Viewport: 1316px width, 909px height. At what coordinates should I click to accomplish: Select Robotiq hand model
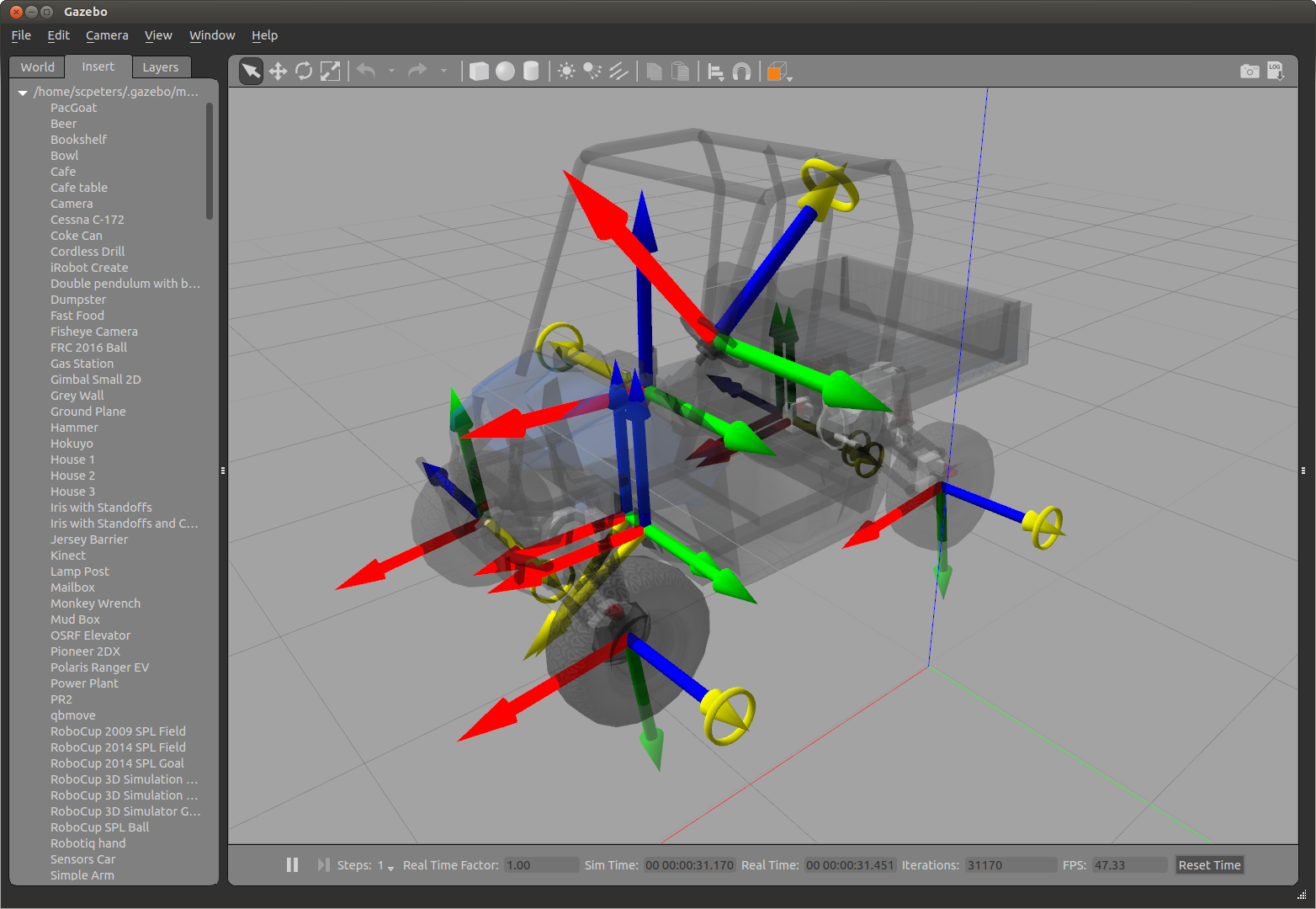[x=88, y=843]
